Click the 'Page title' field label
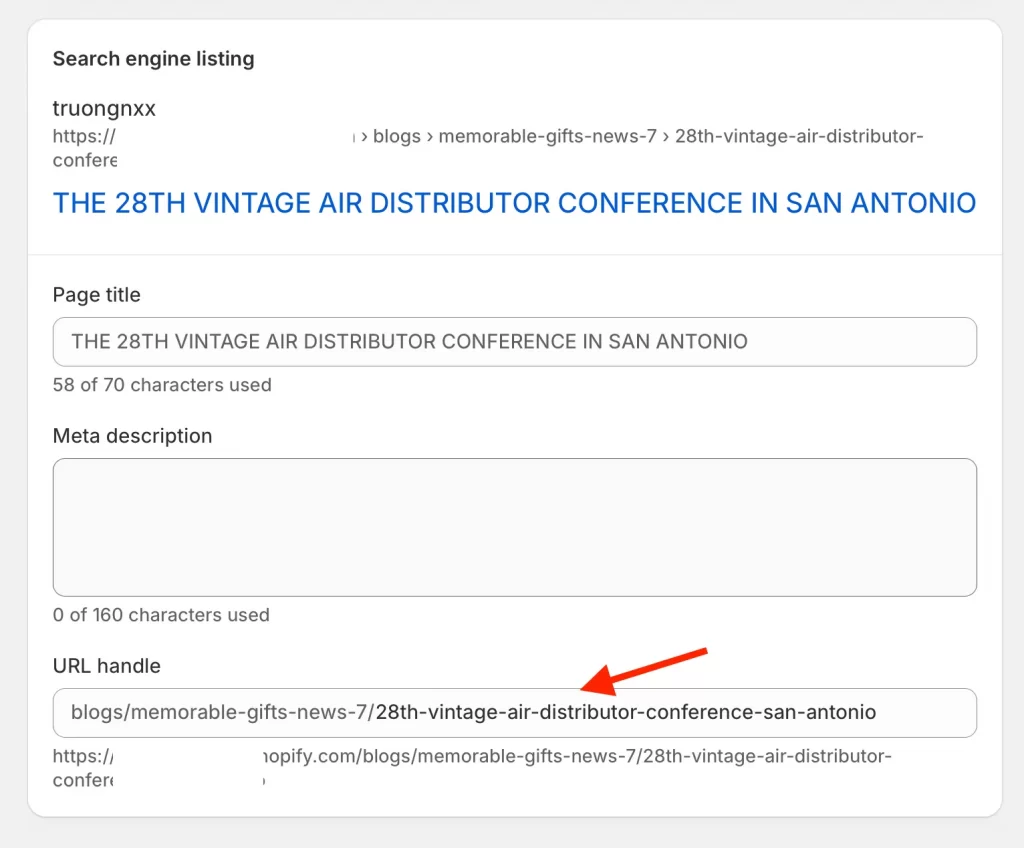The image size is (1024, 848). pyautogui.click(x=96, y=295)
